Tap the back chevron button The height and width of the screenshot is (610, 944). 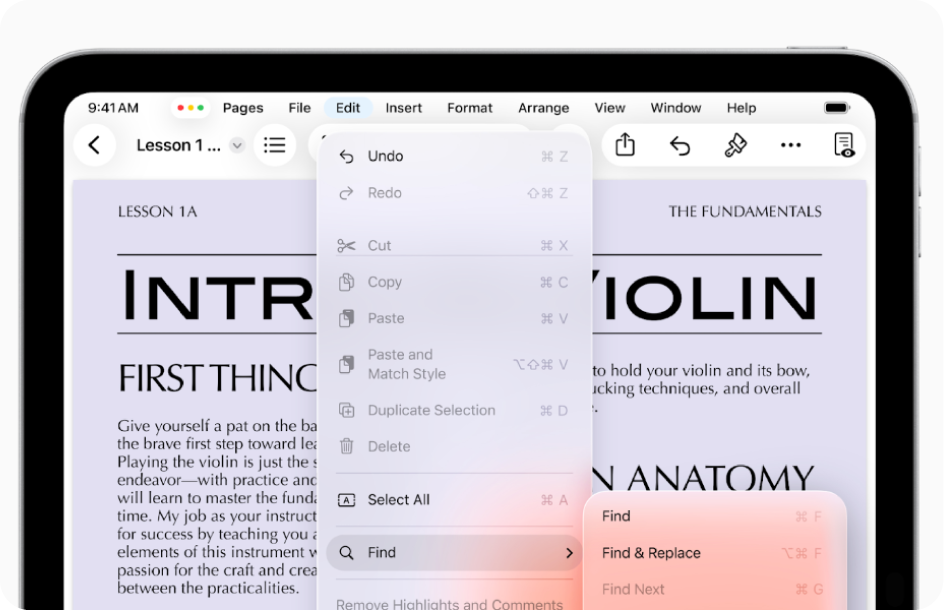click(95, 145)
